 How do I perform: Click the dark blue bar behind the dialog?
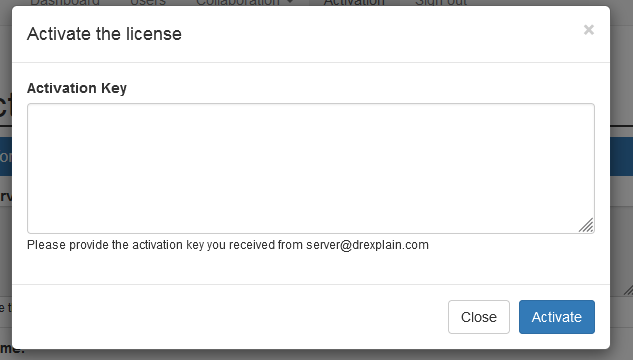coord(622,157)
